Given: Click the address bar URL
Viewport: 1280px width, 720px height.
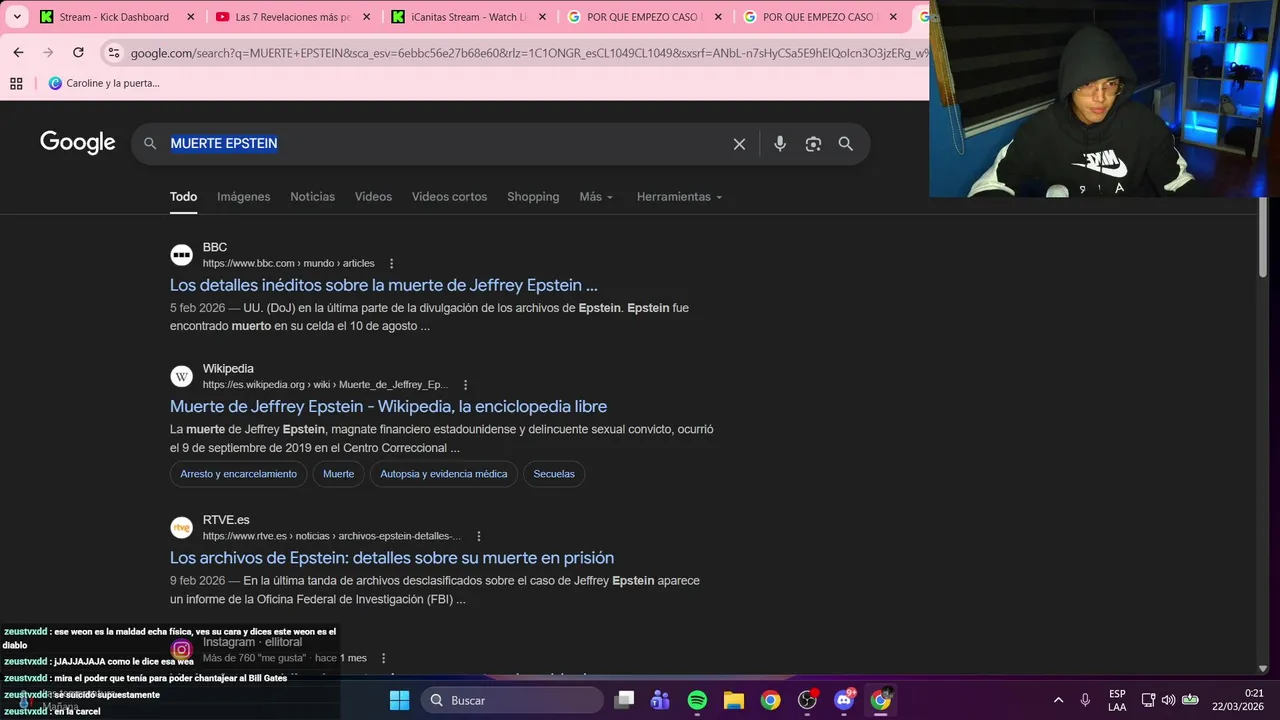Looking at the screenshot, I should (528, 53).
